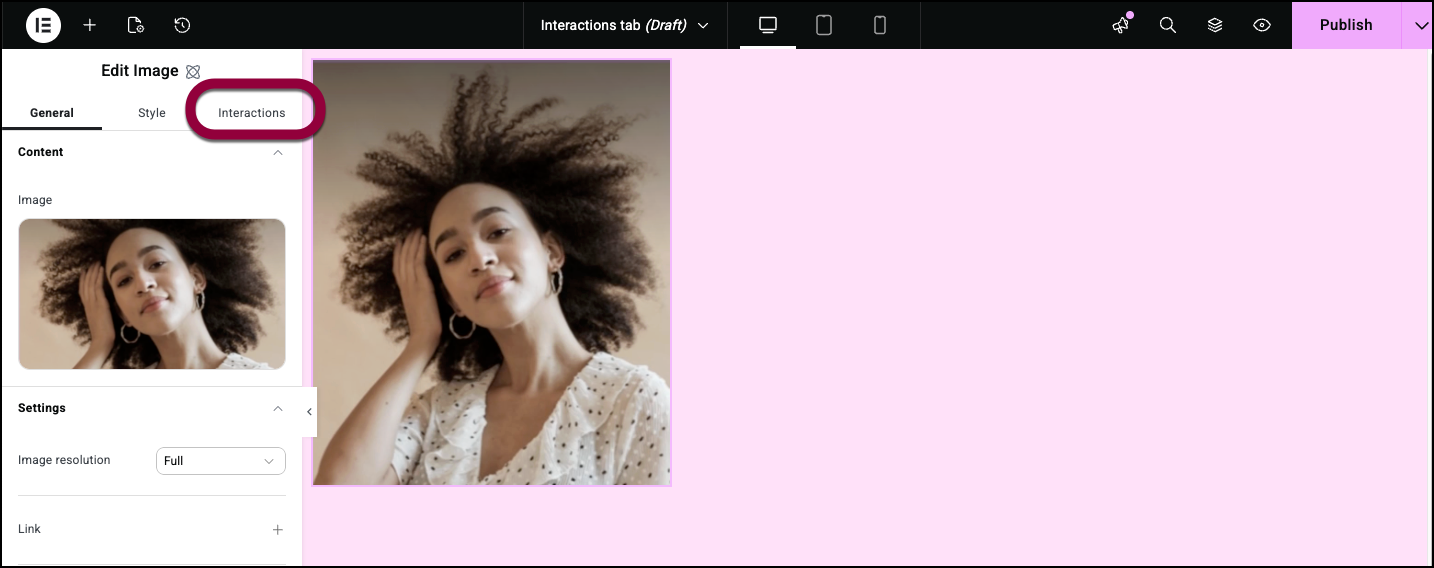Switch to mobile device view
Viewport: 1434px width, 568px height.
click(880, 25)
